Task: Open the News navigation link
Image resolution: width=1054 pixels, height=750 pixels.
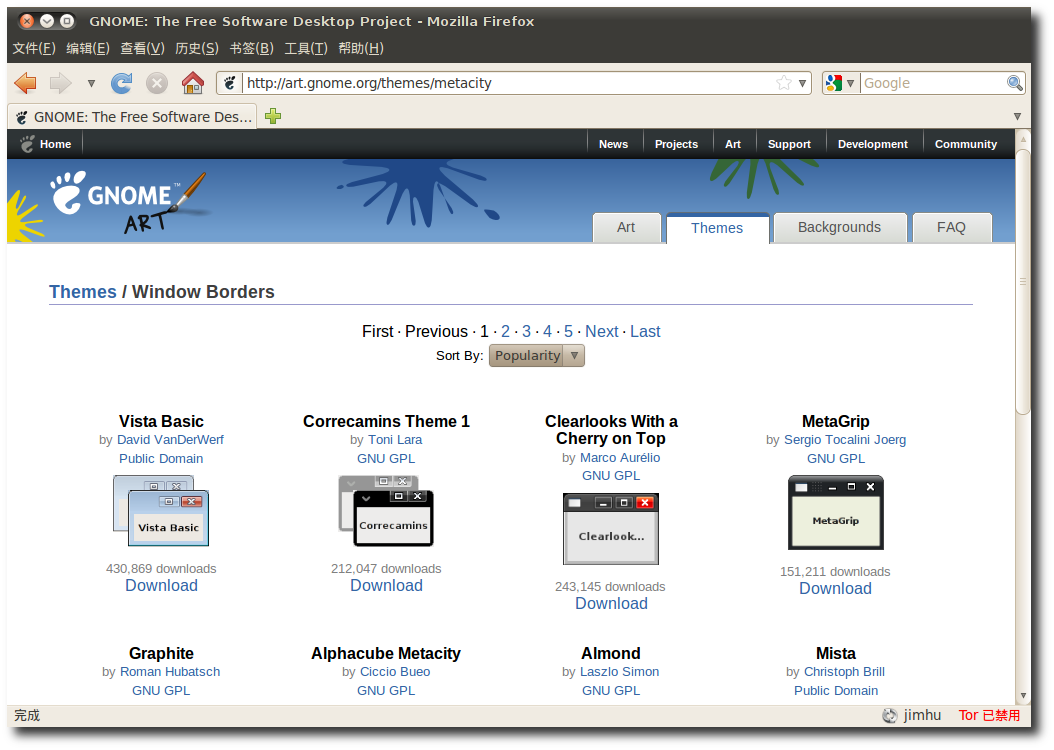Action: (613, 144)
